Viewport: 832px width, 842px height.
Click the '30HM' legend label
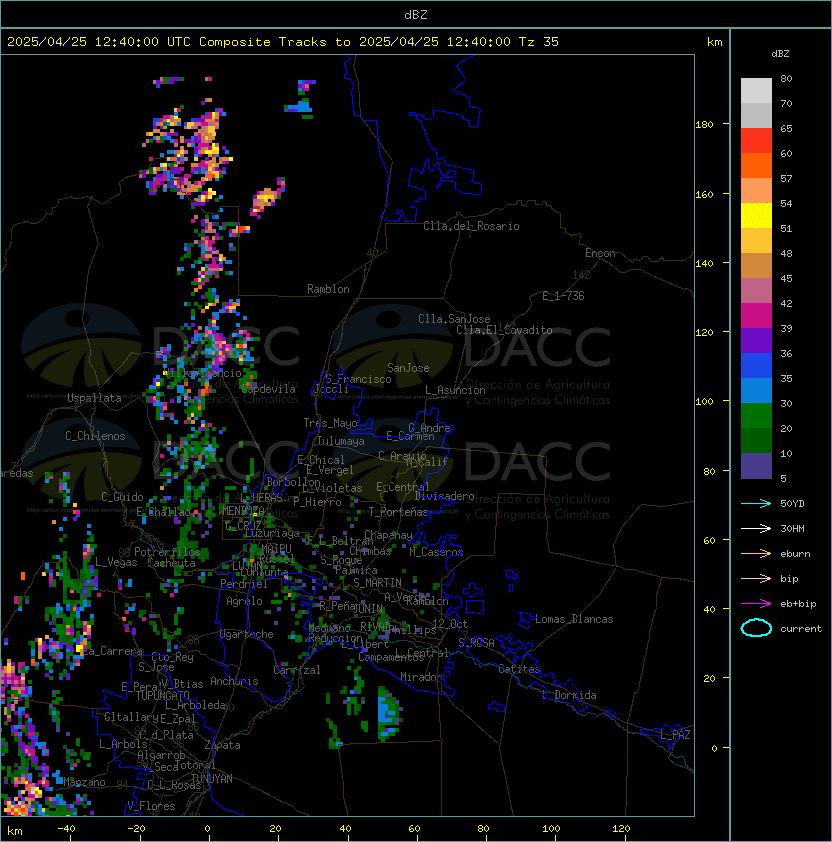[x=792, y=528]
